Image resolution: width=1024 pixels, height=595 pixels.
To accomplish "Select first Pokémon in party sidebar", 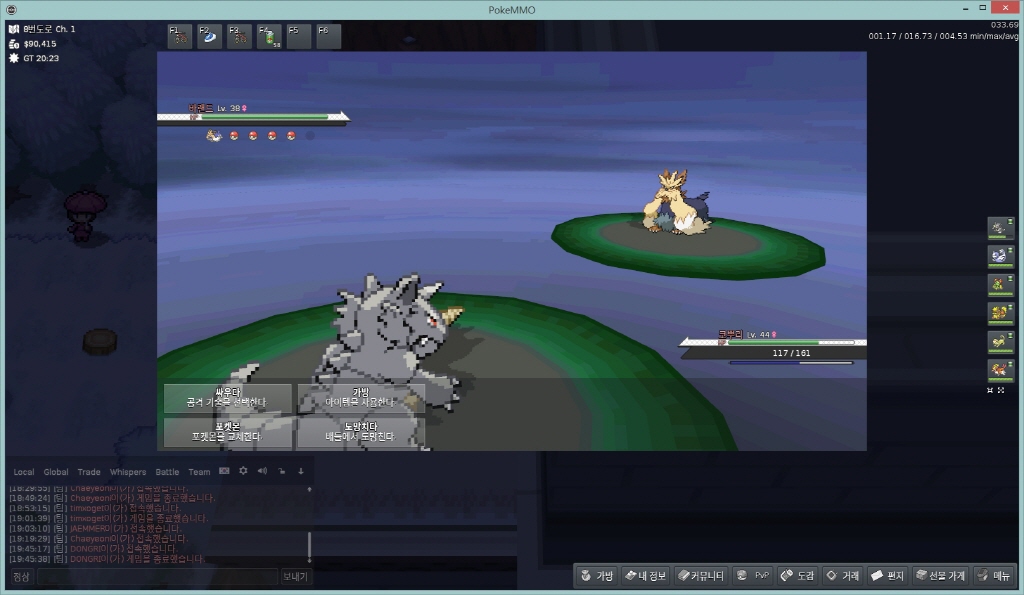I will 1000,228.
